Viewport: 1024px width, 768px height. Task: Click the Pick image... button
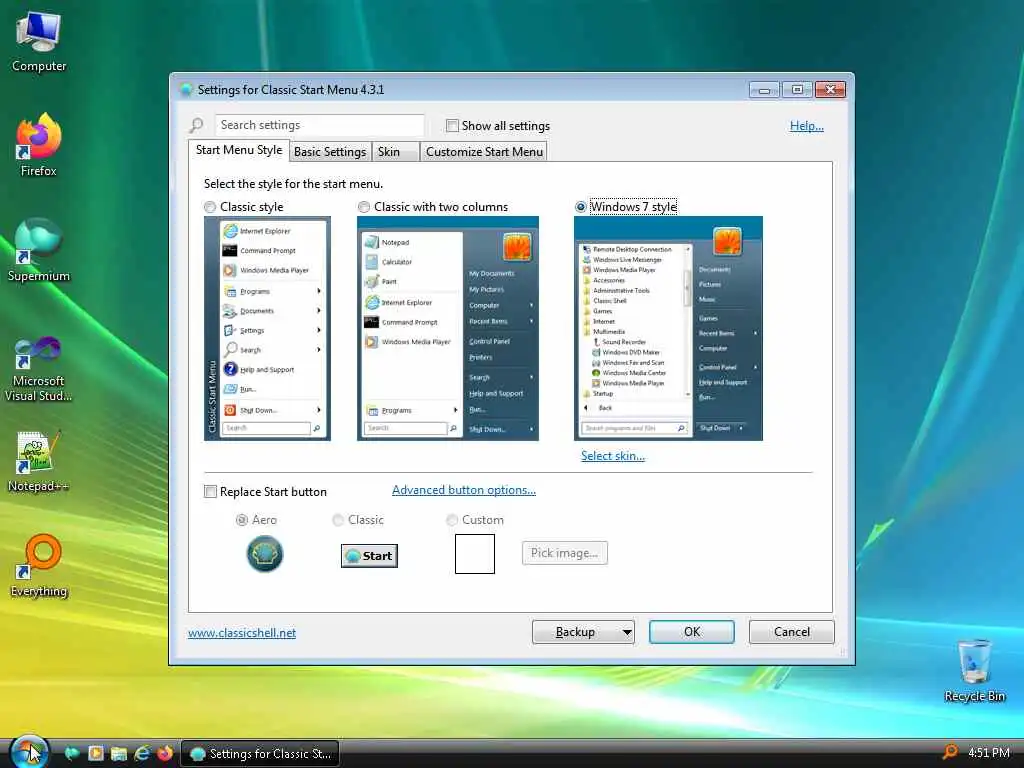[x=565, y=553]
